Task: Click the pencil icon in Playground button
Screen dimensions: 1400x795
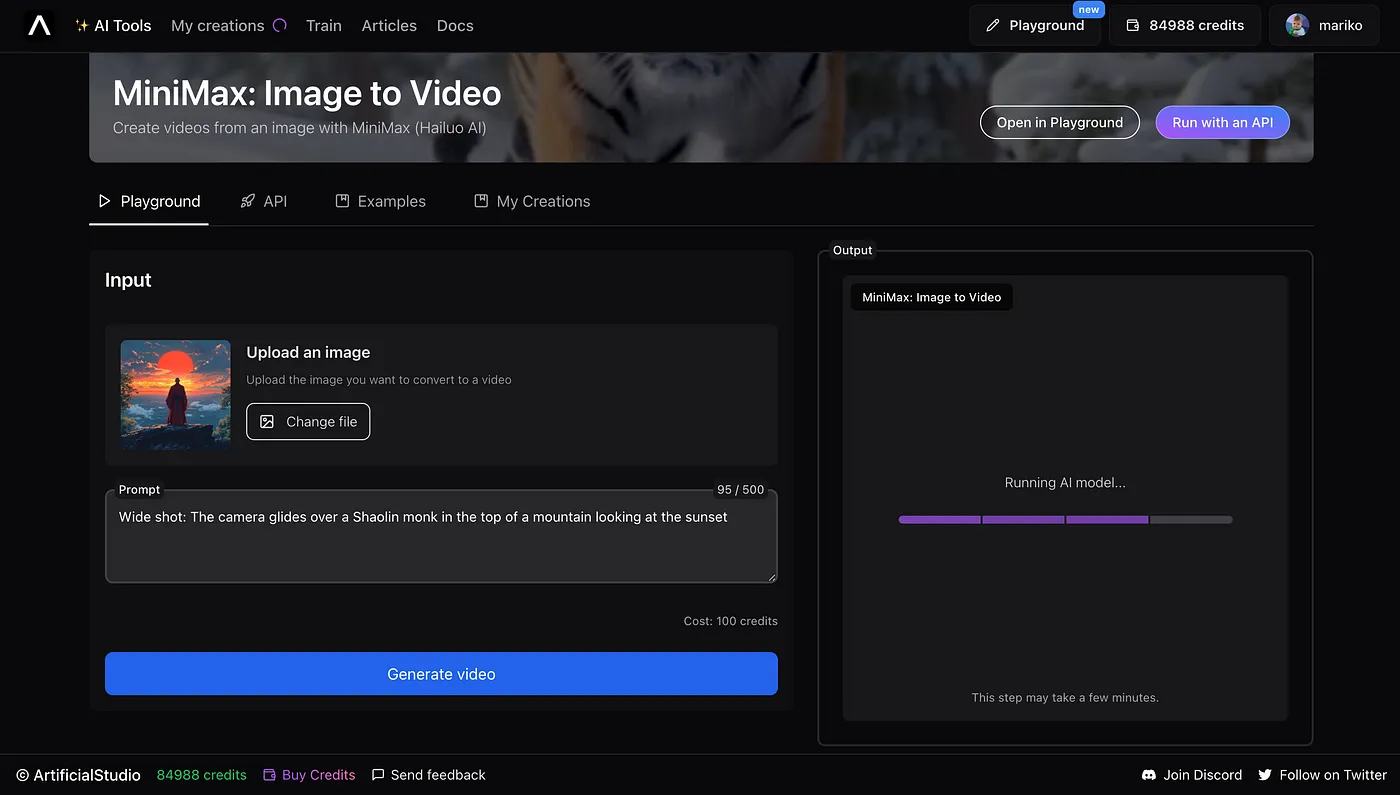Action: [x=993, y=26]
